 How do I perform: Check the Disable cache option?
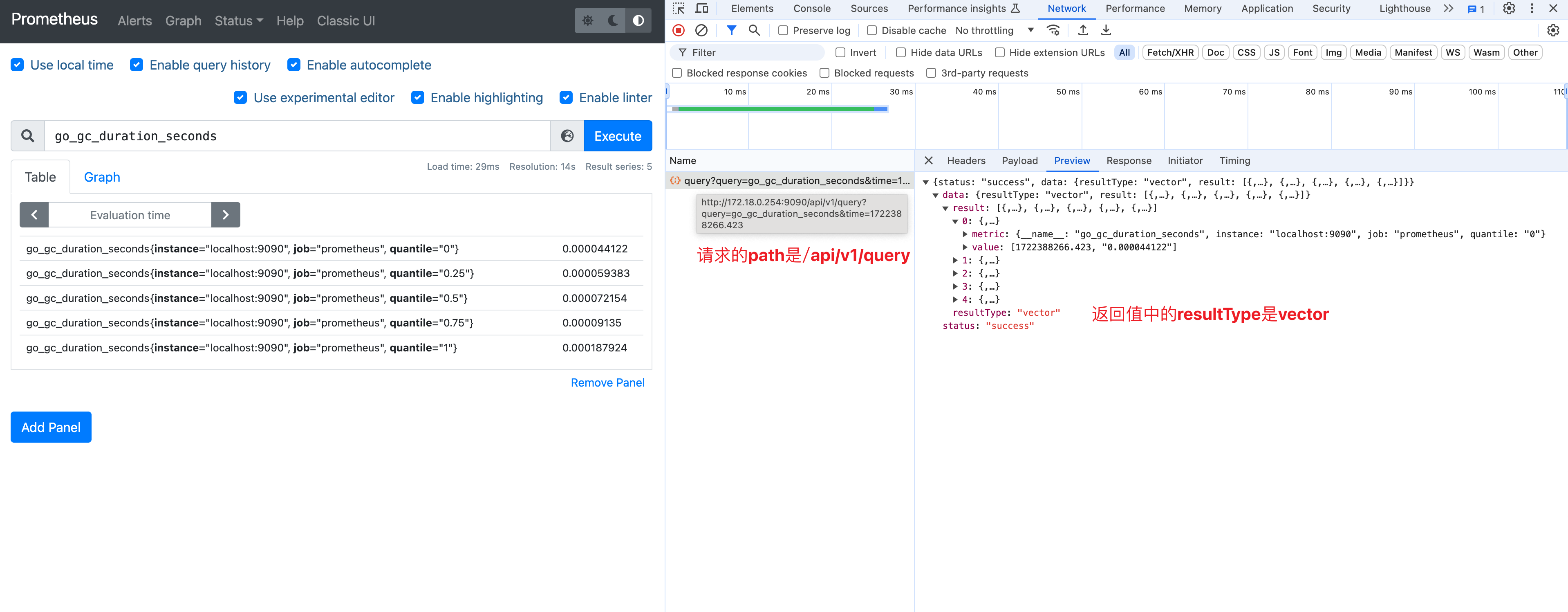(871, 30)
